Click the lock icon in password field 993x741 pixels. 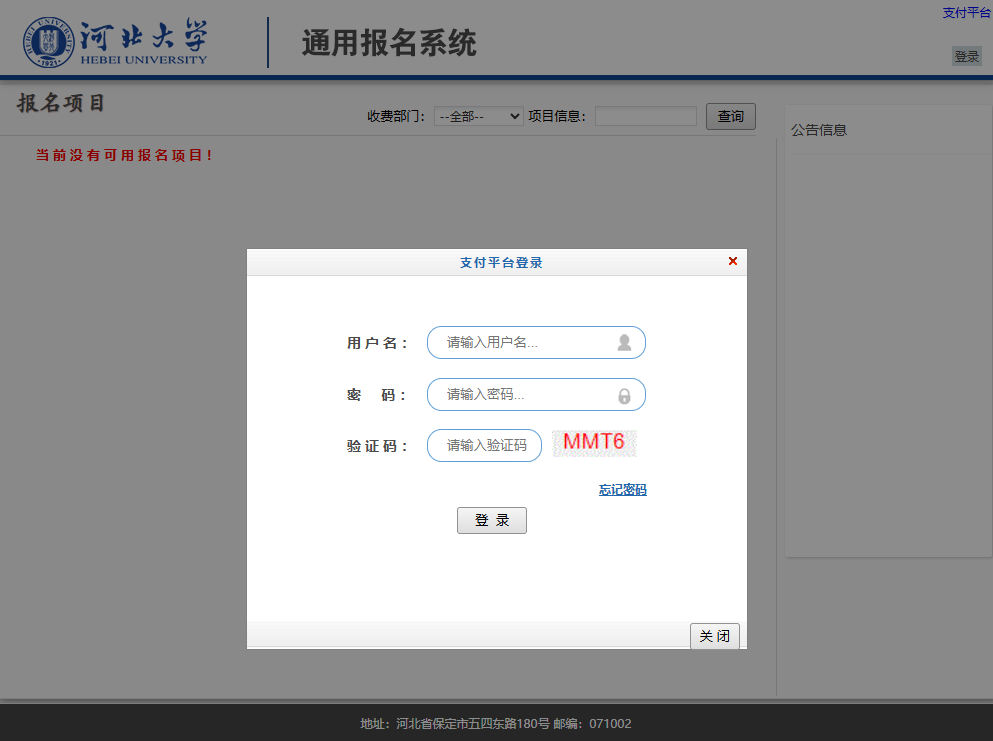624,396
